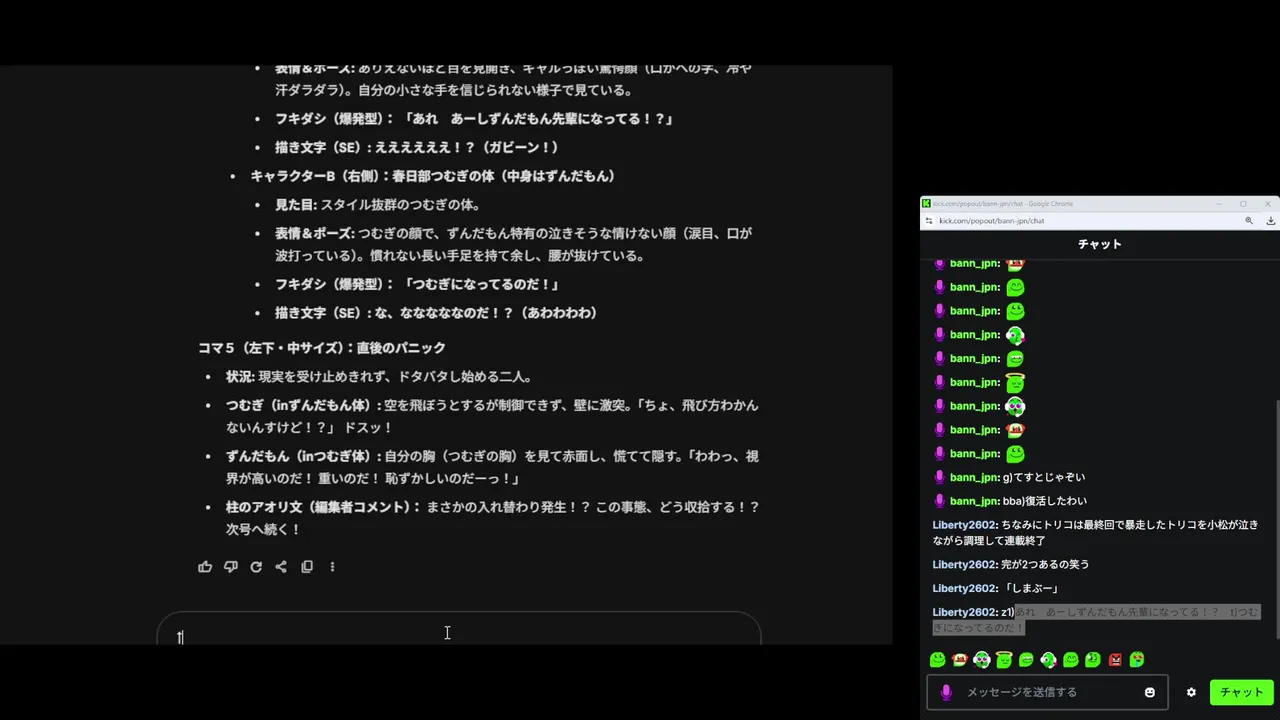Click bann_jpn username on 'bba)復活したわい' message
This screenshot has height=720, width=1280.
tap(975, 501)
